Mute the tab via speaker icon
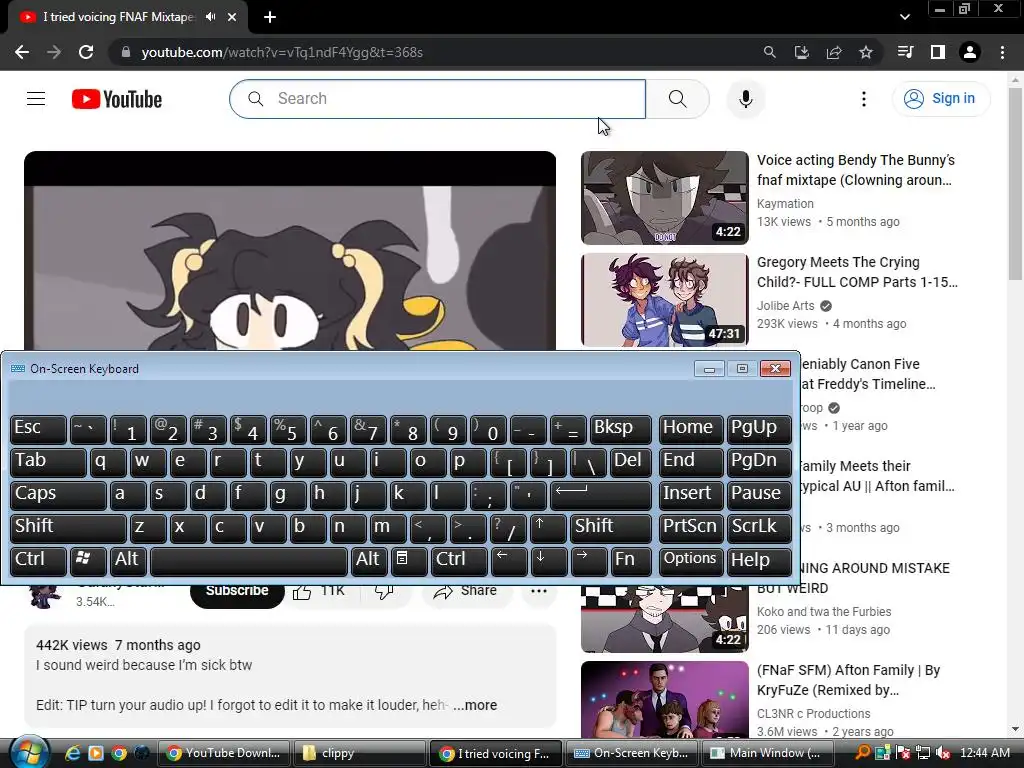Viewport: 1024px width, 768px height. pyautogui.click(x=210, y=17)
